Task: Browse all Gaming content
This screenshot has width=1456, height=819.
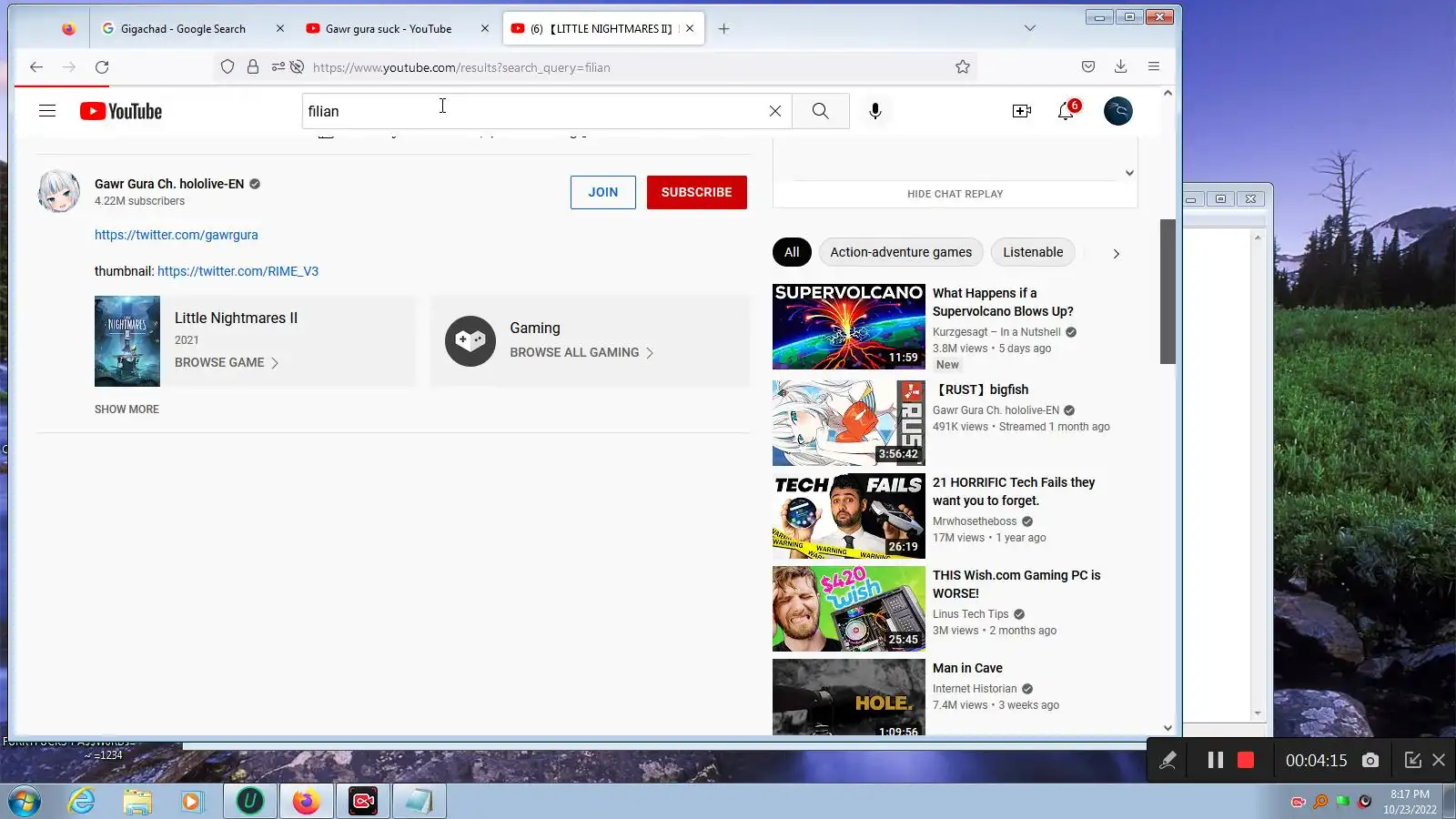Action: (581, 352)
